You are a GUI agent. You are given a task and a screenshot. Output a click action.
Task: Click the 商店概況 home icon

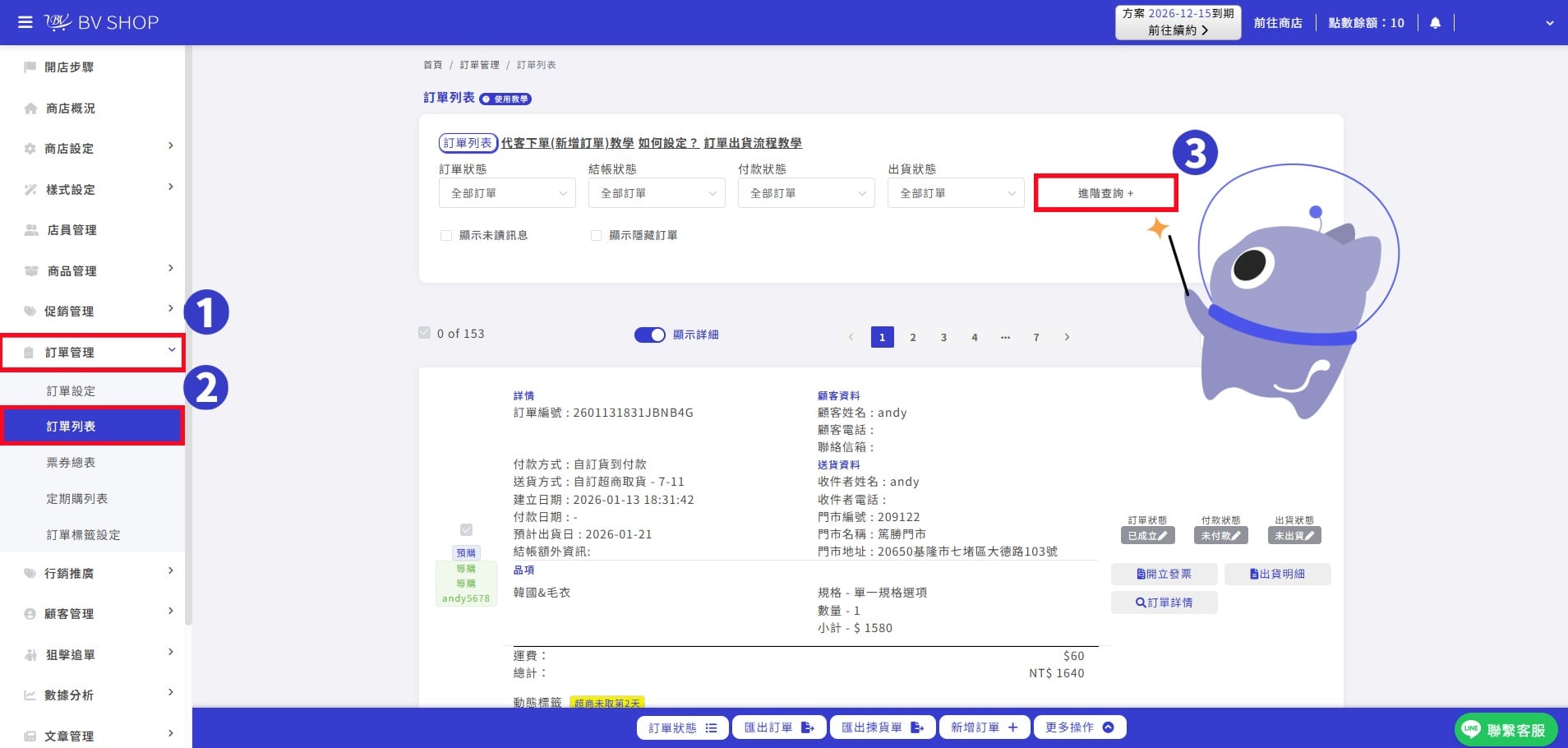tap(30, 108)
